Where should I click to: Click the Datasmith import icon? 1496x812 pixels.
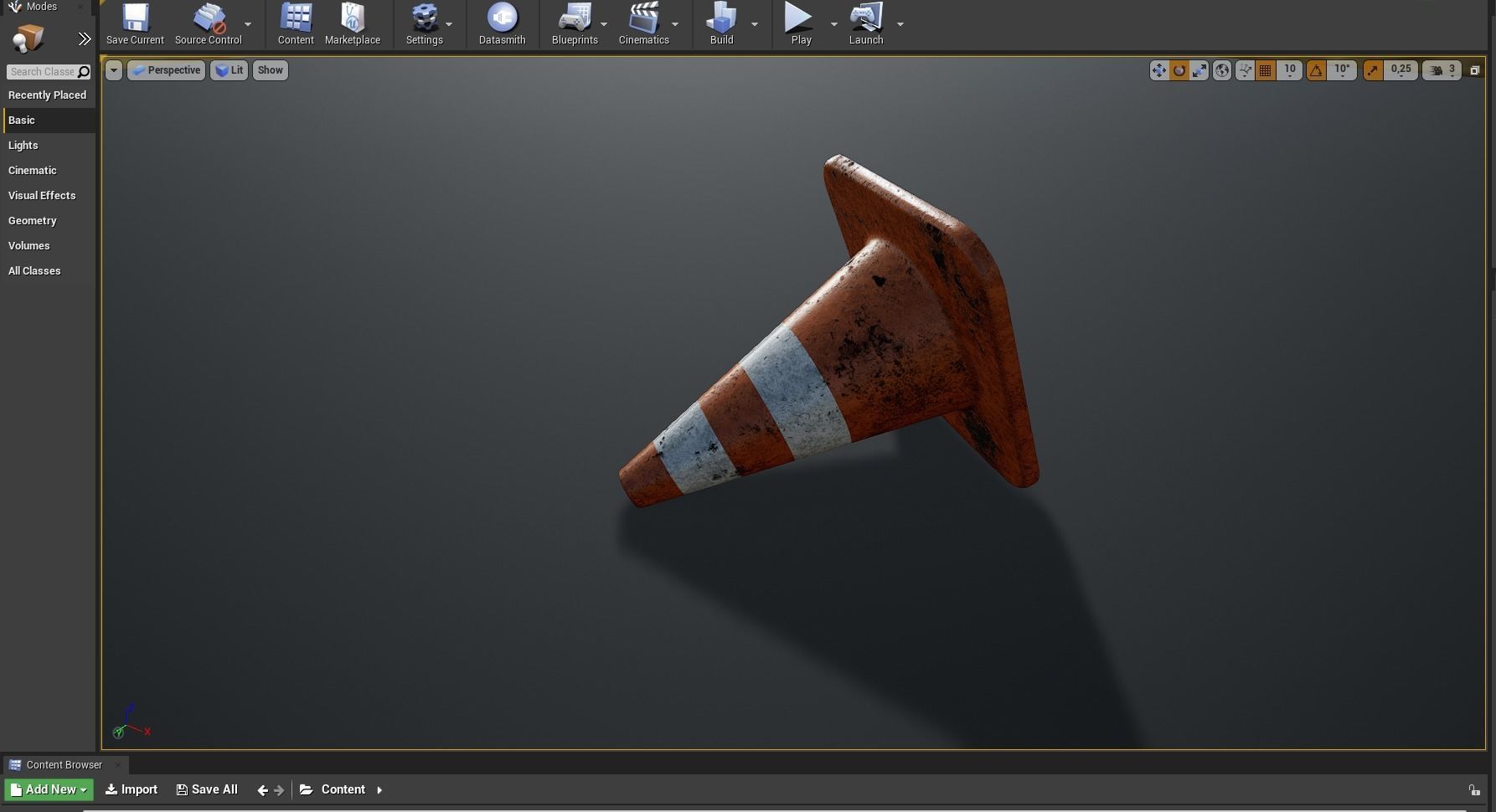click(502, 24)
